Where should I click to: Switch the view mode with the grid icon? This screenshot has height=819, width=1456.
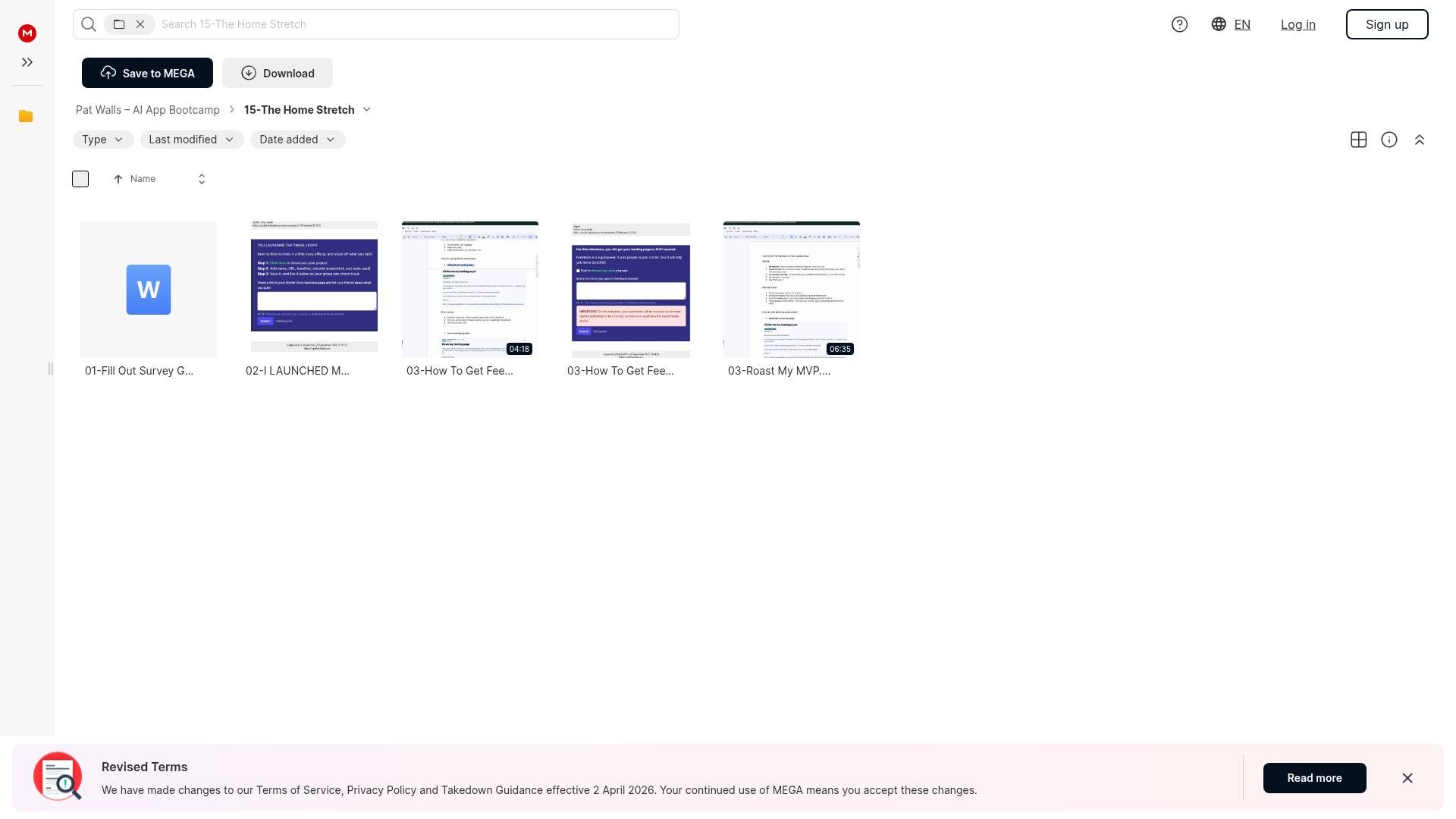pos(1358,140)
